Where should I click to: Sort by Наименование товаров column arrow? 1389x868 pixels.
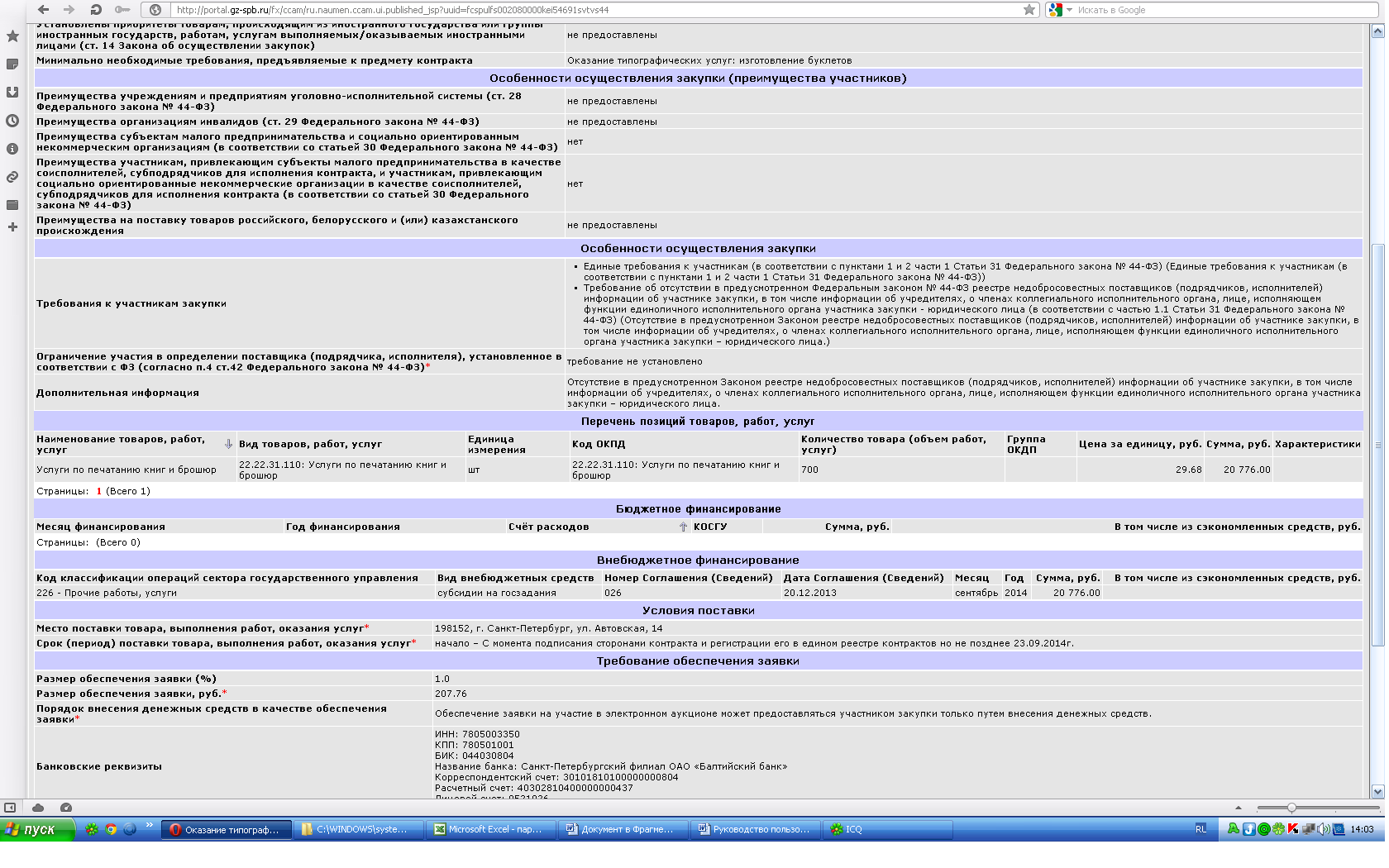click(x=228, y=444)
